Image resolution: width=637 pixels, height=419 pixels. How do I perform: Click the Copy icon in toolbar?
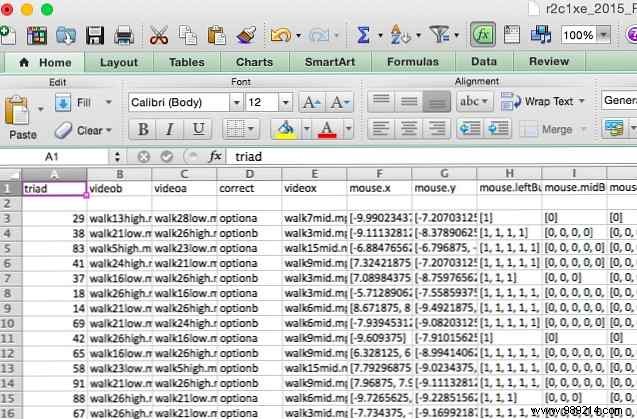click(188, 35)
